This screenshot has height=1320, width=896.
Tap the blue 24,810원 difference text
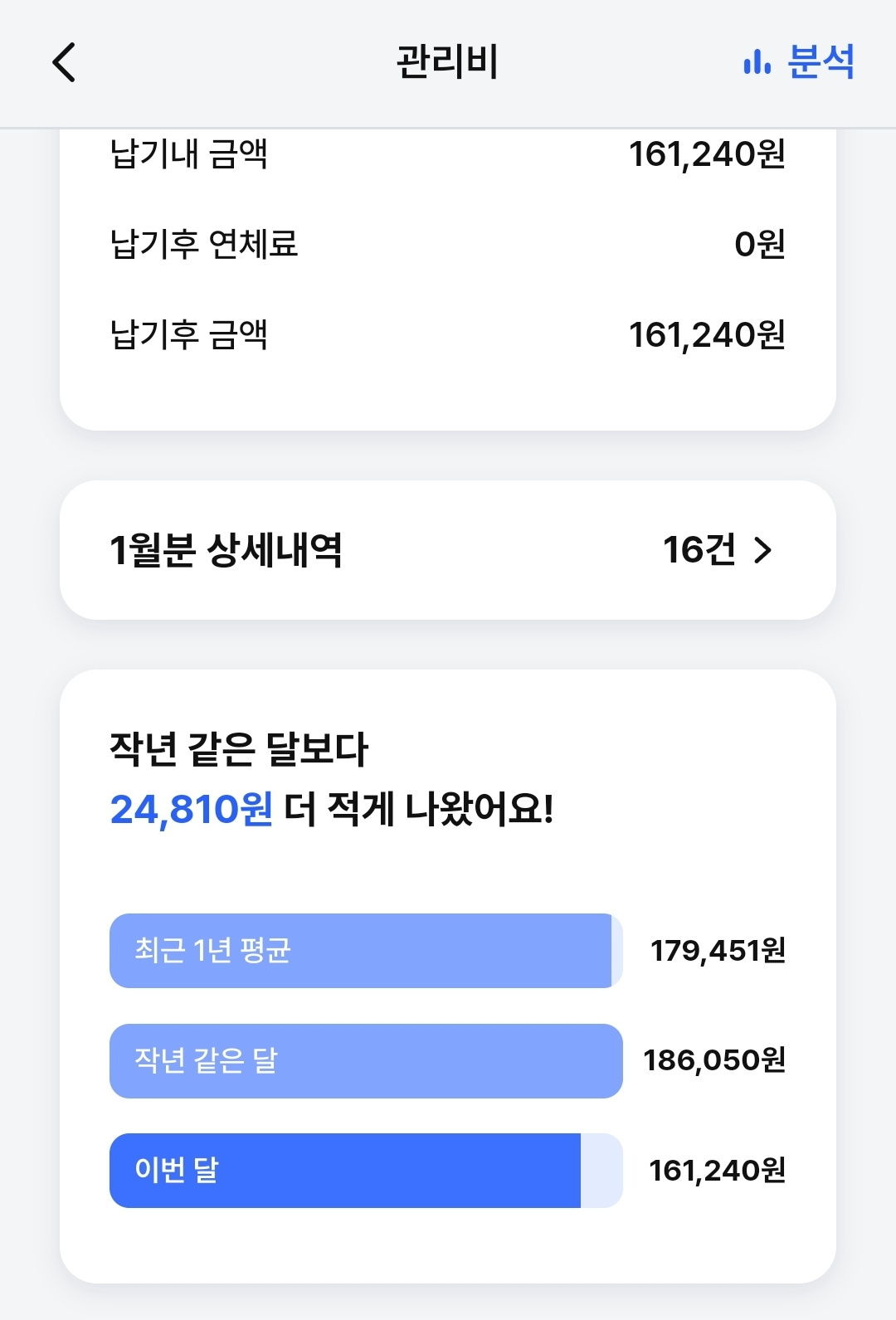coord(192,809)
